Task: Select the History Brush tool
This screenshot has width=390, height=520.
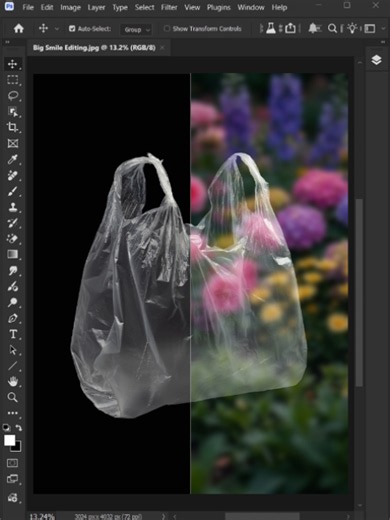Action: (13, 223)
